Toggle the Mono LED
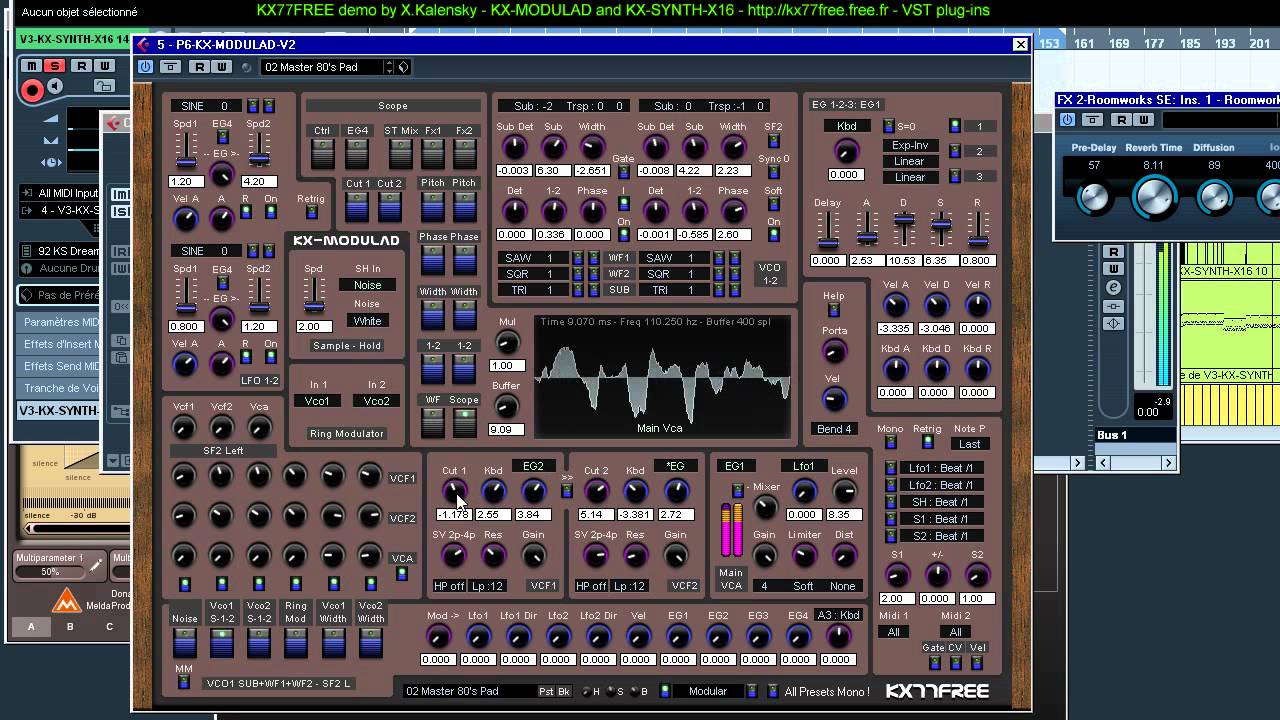This screenshot has width=1280, height=720. tap(890, 442)
